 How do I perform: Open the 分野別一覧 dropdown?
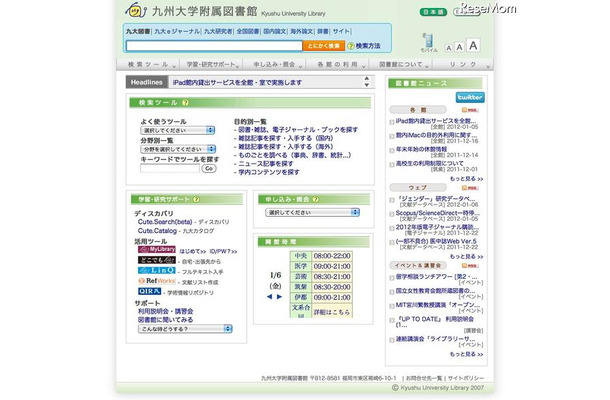point(178,149)
